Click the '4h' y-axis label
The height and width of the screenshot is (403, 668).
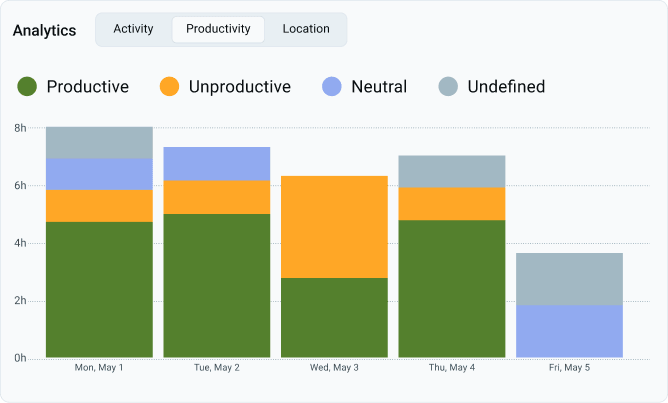[20, 243]
